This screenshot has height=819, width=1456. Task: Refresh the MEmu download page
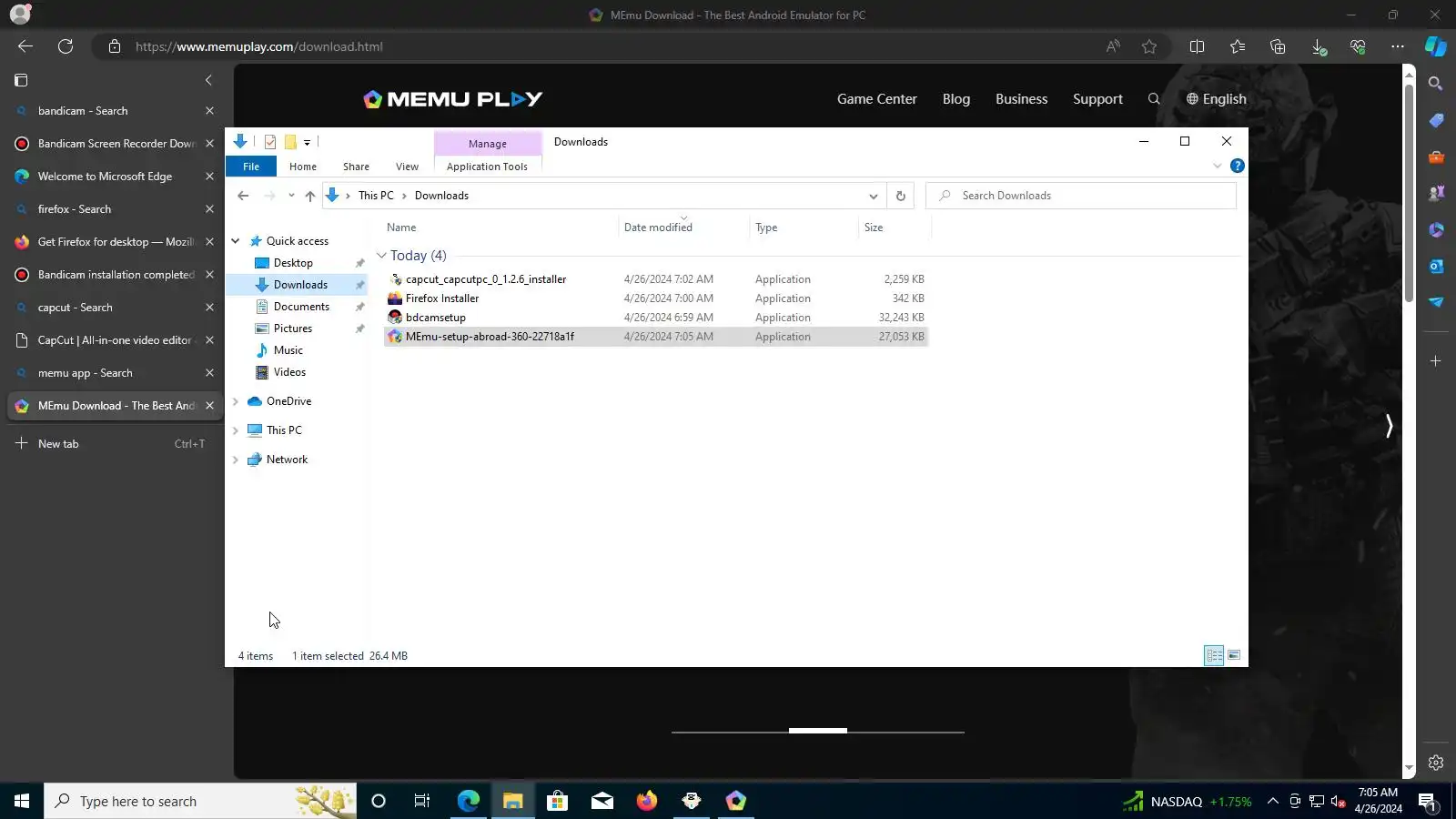click(x=66, y=46)
